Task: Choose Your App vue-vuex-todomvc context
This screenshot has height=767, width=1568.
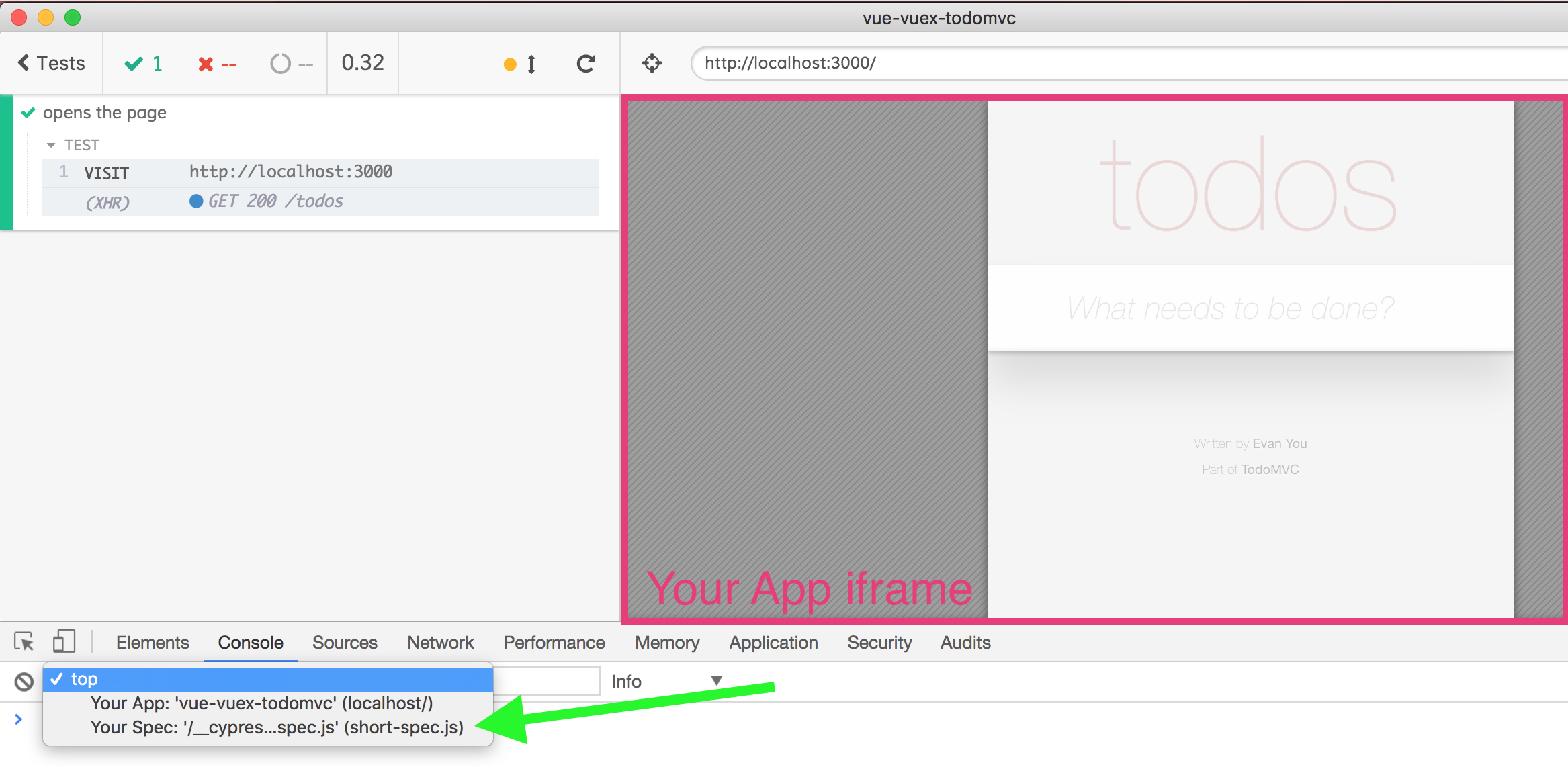Action: [x=262, y=703]
